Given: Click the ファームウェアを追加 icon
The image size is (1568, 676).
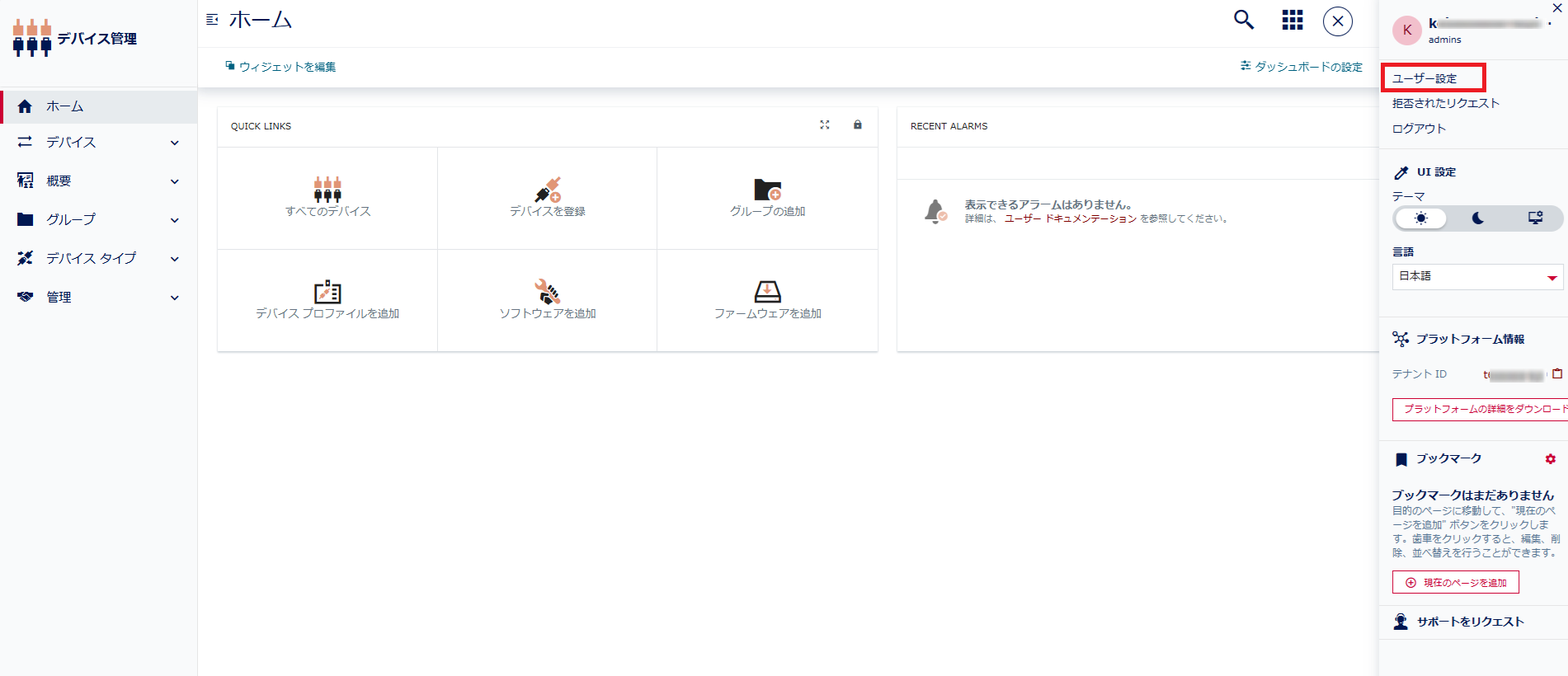Looking at the screenshot, I should (768, 292).
